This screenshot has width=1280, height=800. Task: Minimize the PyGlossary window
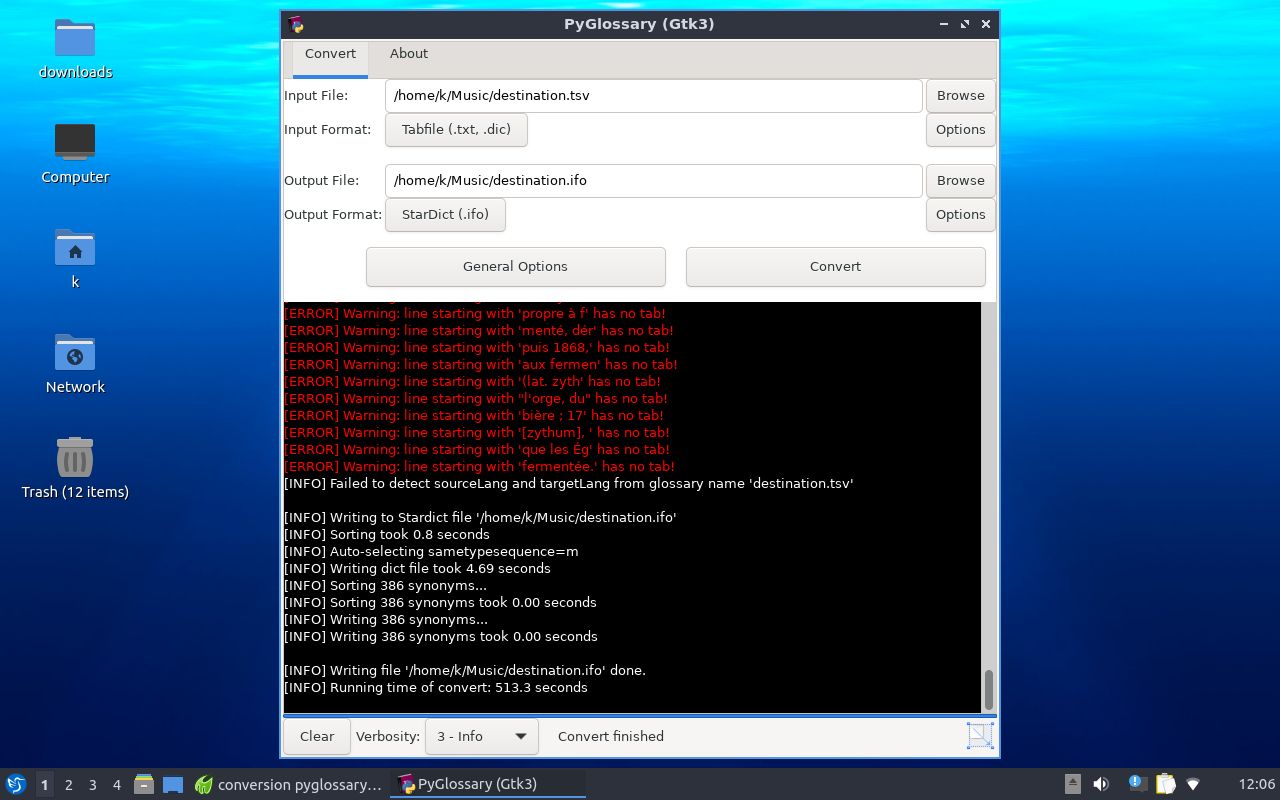pyautogui.click(x=944, y=24)
